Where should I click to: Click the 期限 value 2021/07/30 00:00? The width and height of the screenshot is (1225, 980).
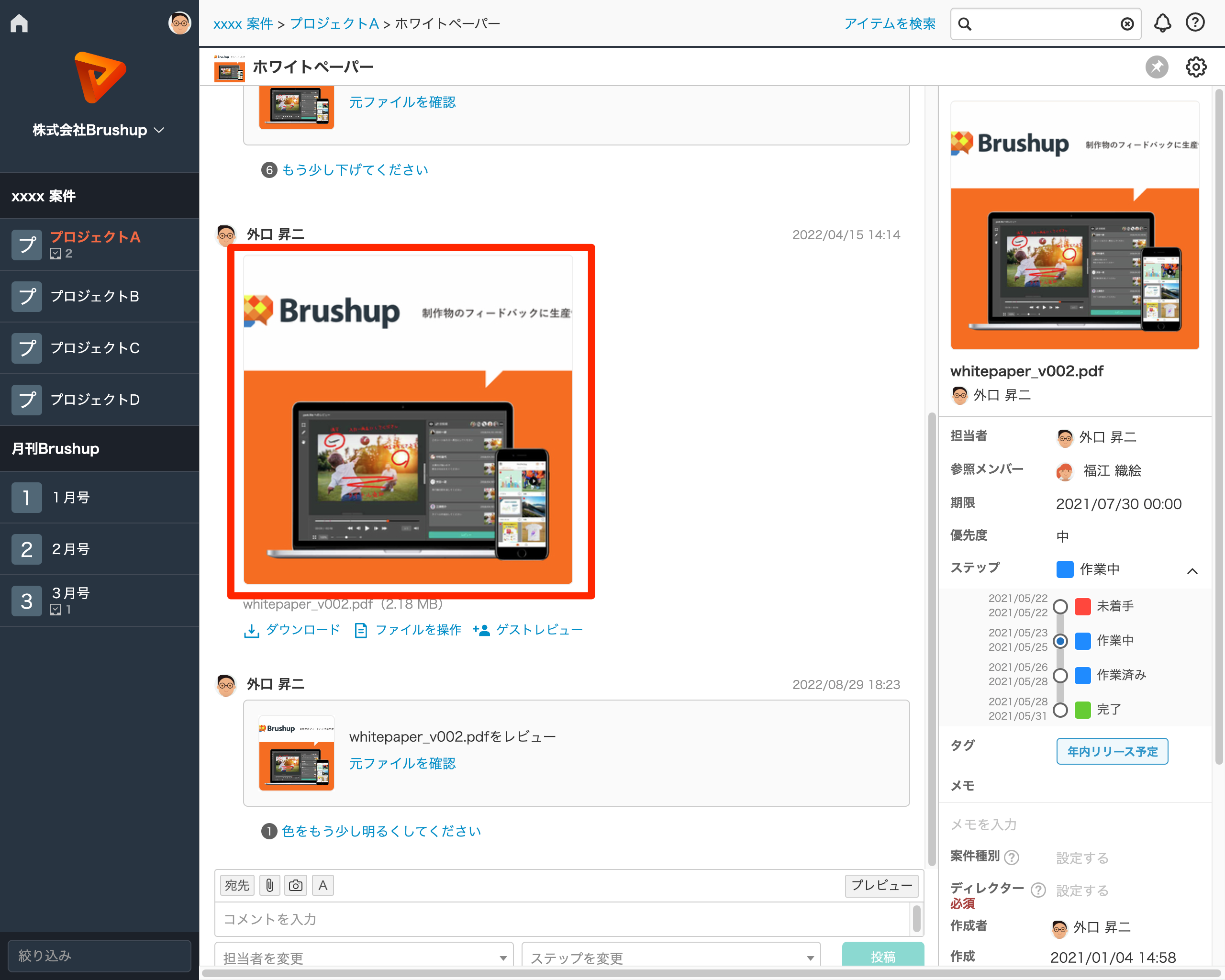1119,504
